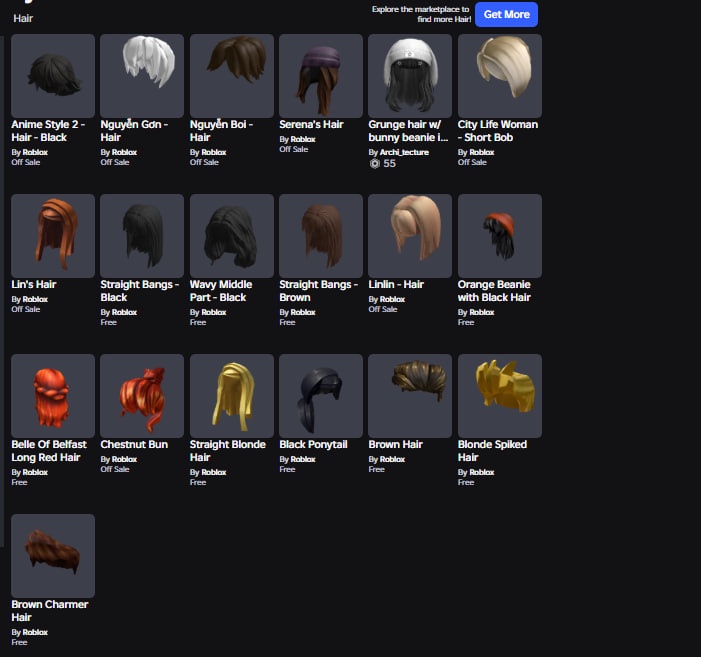The width and height of the screenshot is (701, 657).
Task: Select the Anime Style 2 Black hair thumbnail
Action: [53, 76]
